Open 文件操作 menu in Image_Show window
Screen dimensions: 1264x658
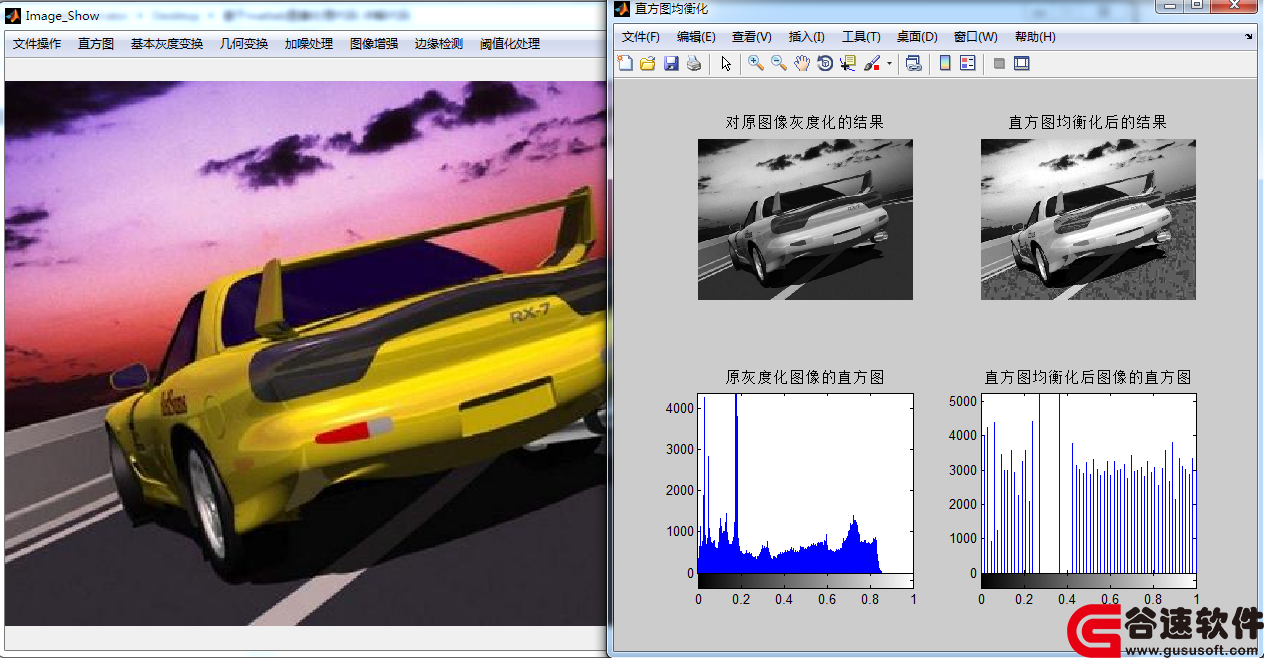(37, 44)
